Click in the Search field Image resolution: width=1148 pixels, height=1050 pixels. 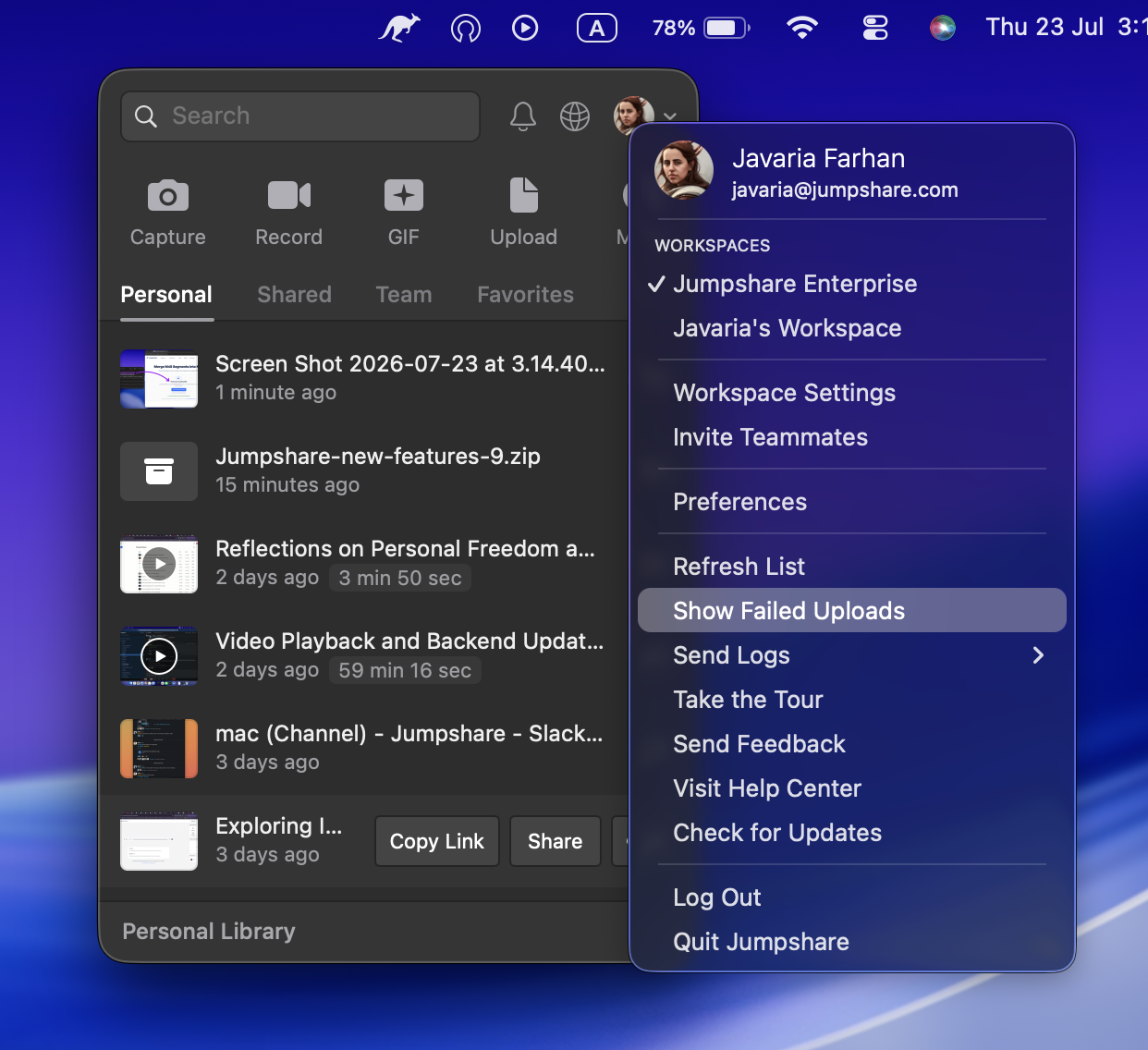300,116
